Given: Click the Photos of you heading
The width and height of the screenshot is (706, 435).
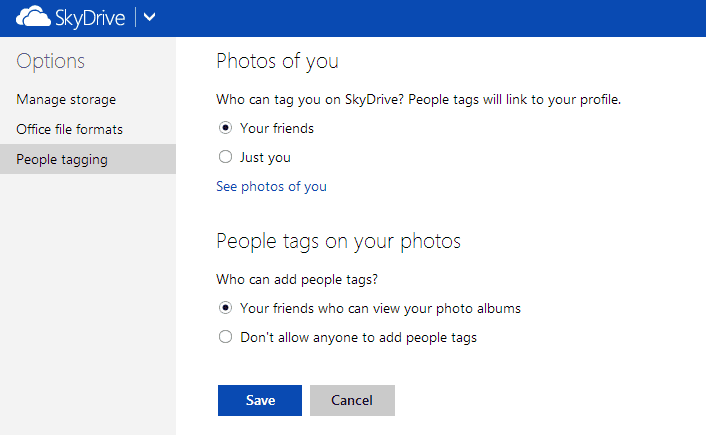Looking at the screenshot, I should coord(277,61).
